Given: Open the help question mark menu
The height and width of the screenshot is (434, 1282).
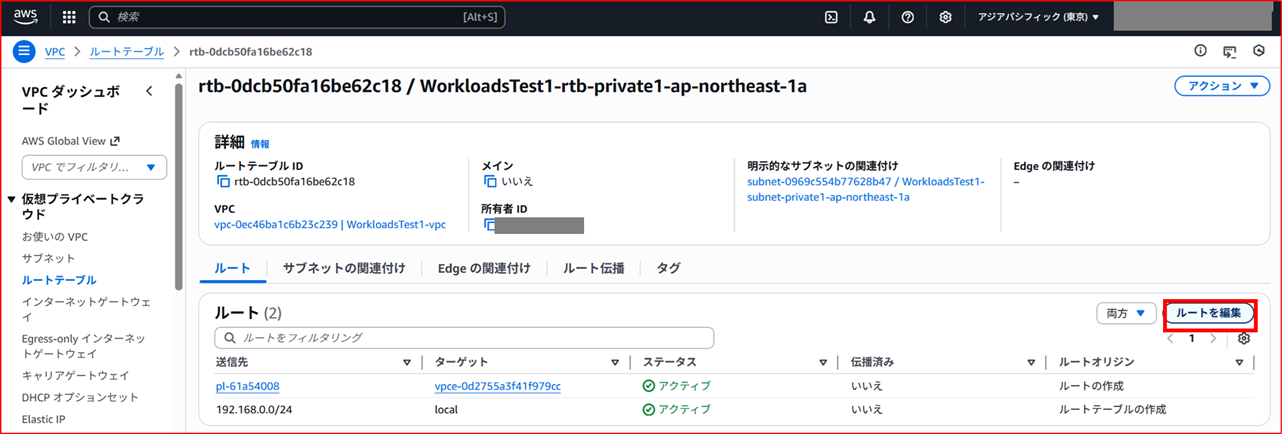Looking at the screenshot, I should click(907, 17).
